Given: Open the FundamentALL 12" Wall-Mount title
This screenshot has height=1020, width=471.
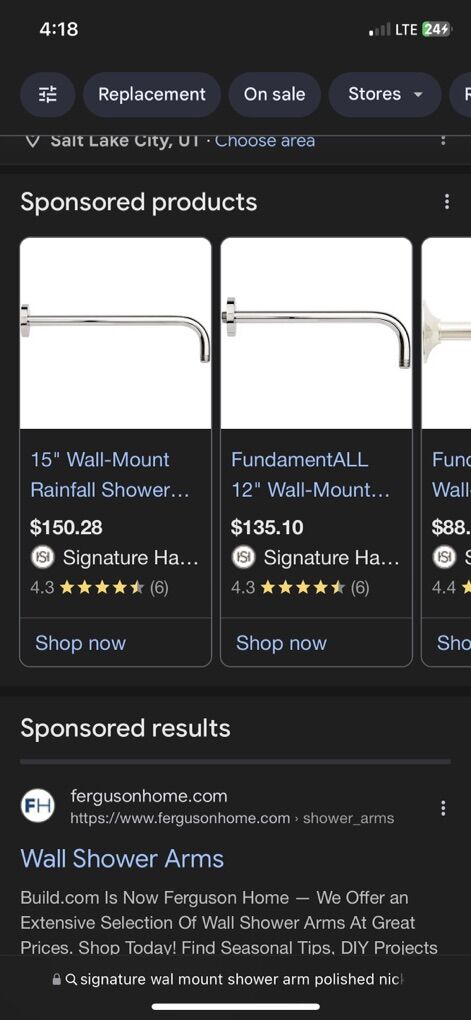Looking at the screenshot, I should point(311,475).
